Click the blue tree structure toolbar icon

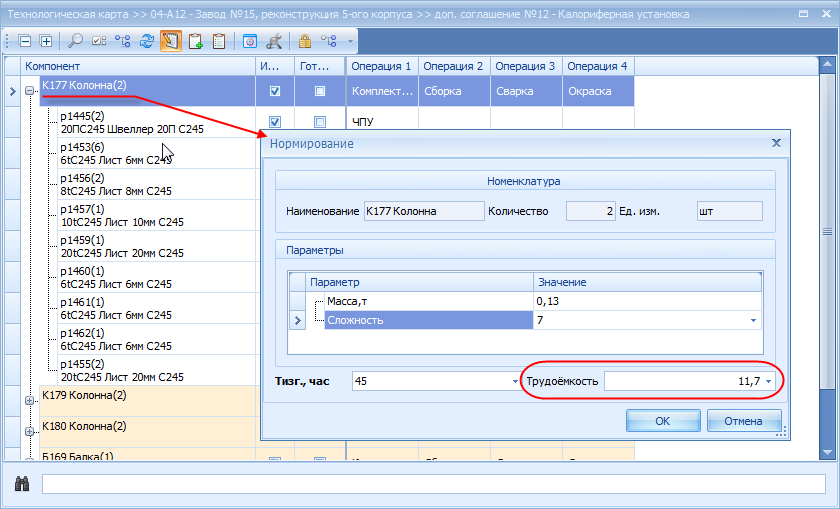123,41
